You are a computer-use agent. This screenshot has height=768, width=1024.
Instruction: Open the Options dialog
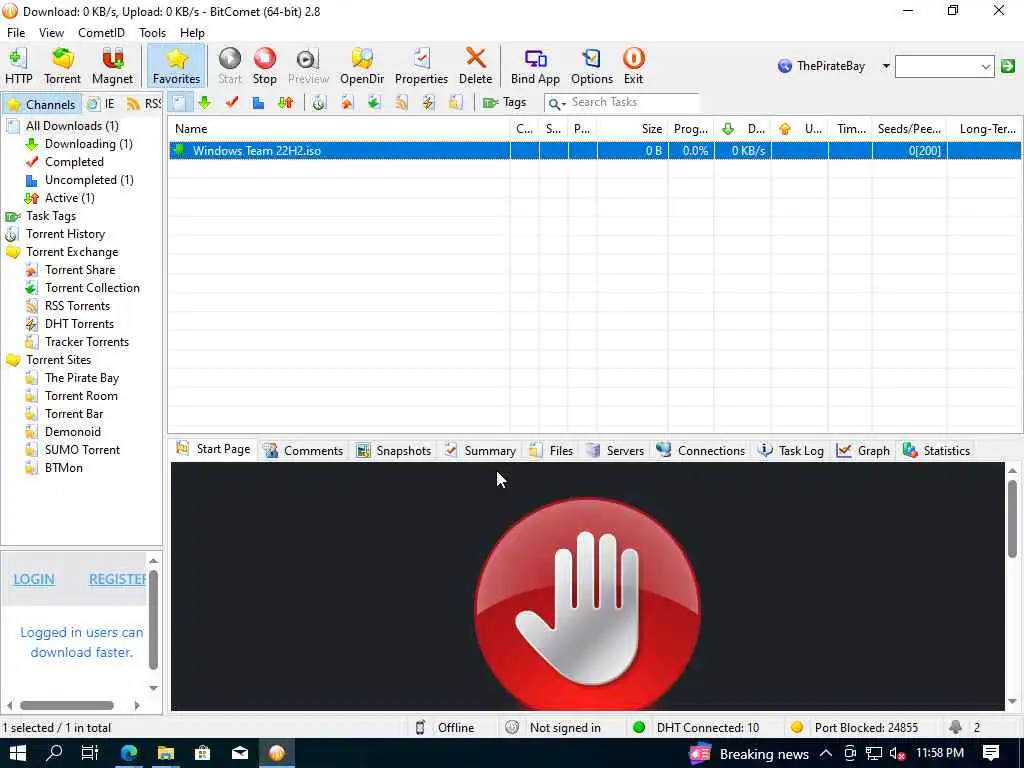(x=592, y=66)
